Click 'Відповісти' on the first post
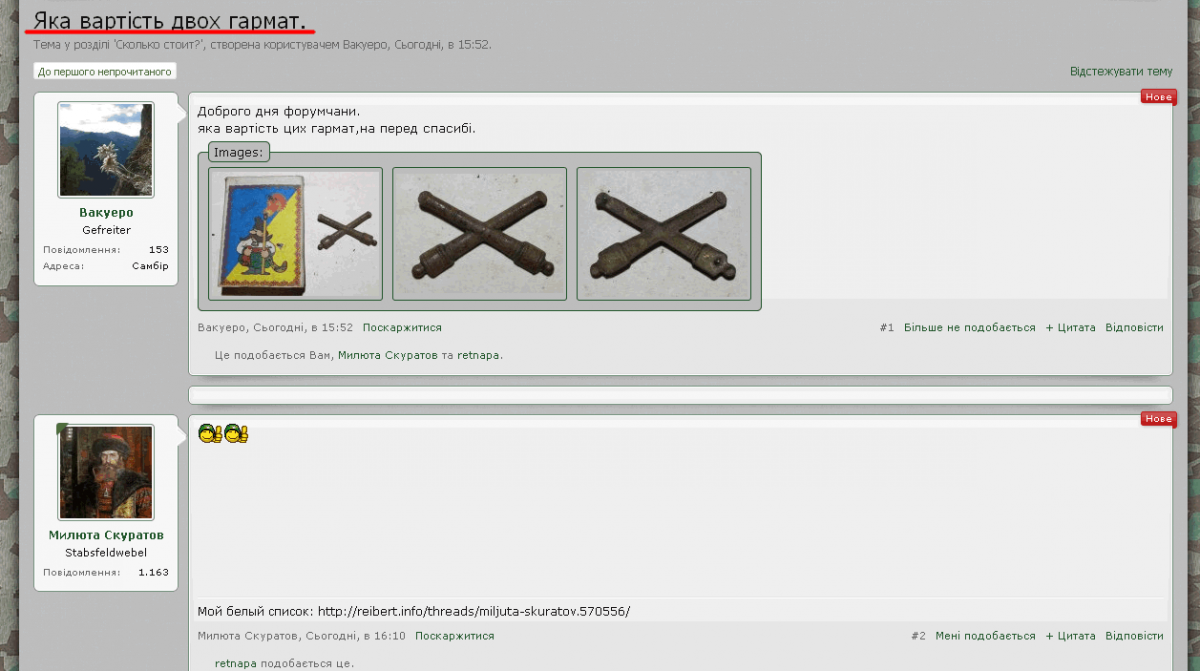Screen dimensions: 1200x671 click(x=1135, y=328)
